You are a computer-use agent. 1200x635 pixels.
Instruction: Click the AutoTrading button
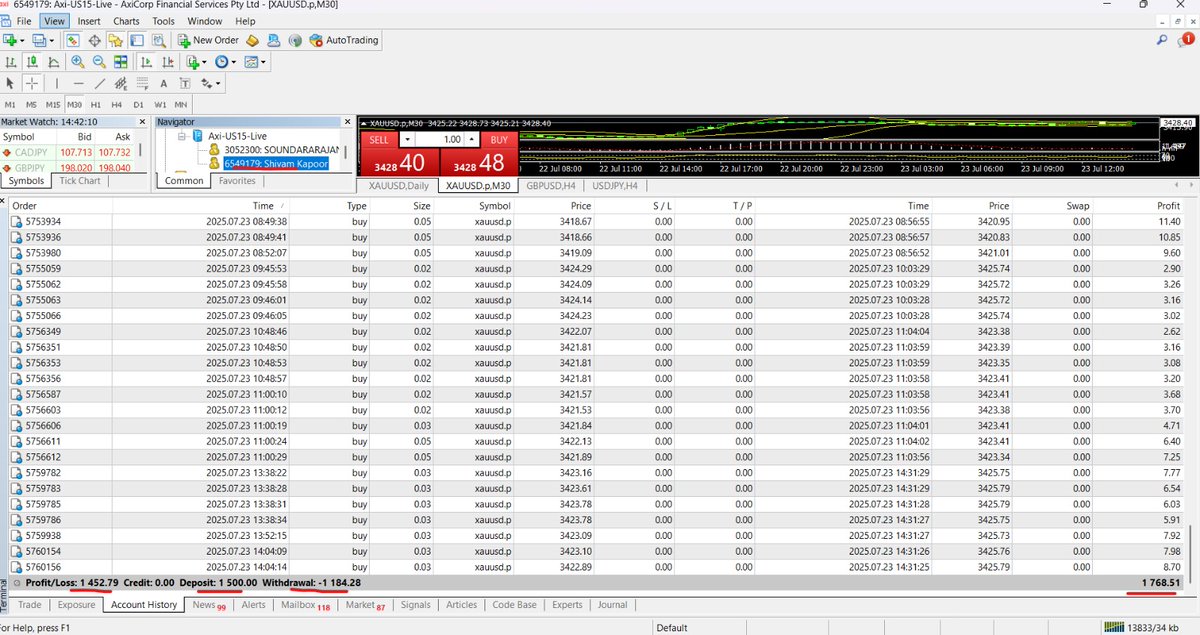tap(344, 40)
